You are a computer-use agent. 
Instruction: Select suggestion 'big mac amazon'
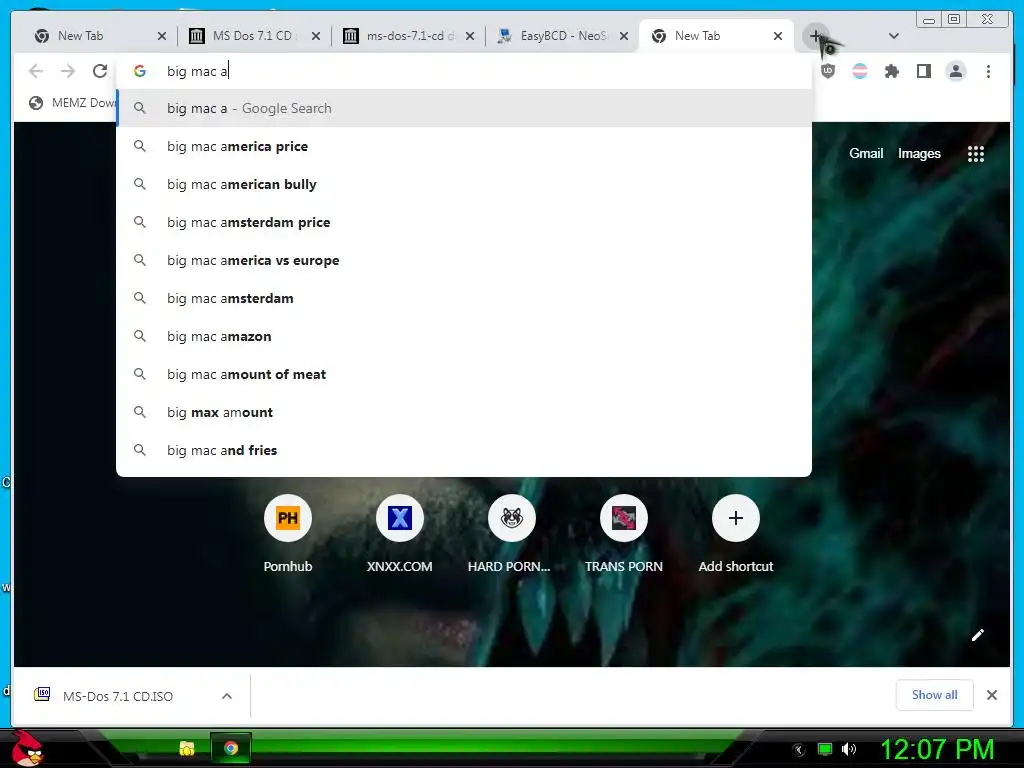(464, 336)
